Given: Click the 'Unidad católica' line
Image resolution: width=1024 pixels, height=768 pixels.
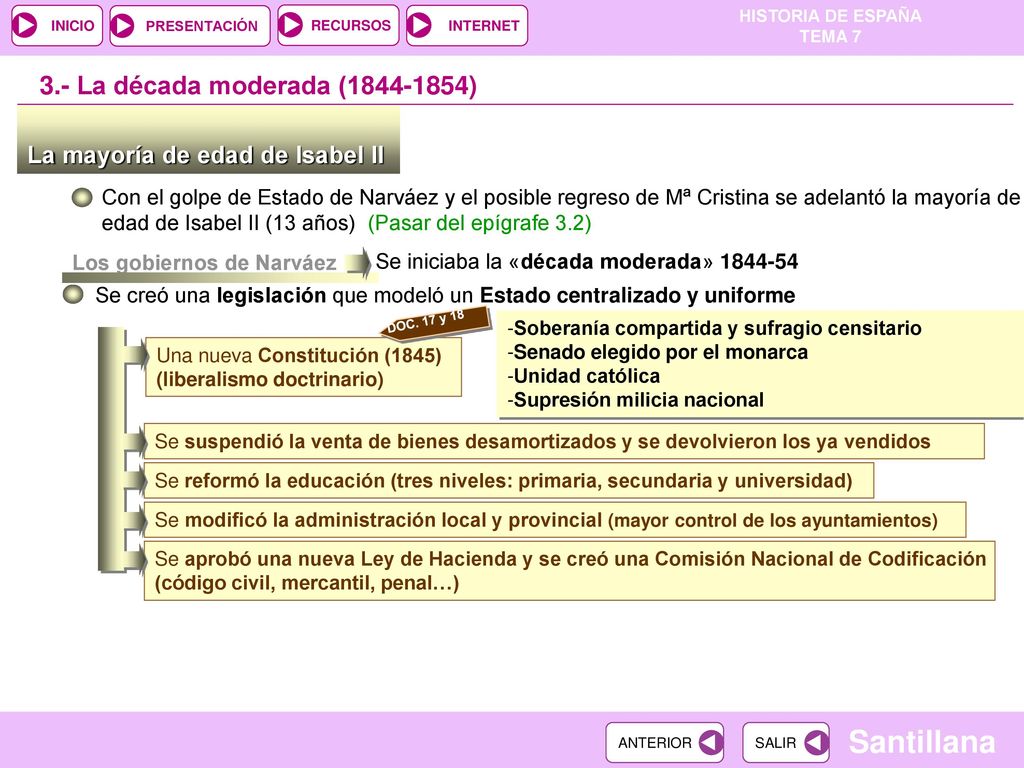Looking at the screenshot, I should click(x=583, y=376).
